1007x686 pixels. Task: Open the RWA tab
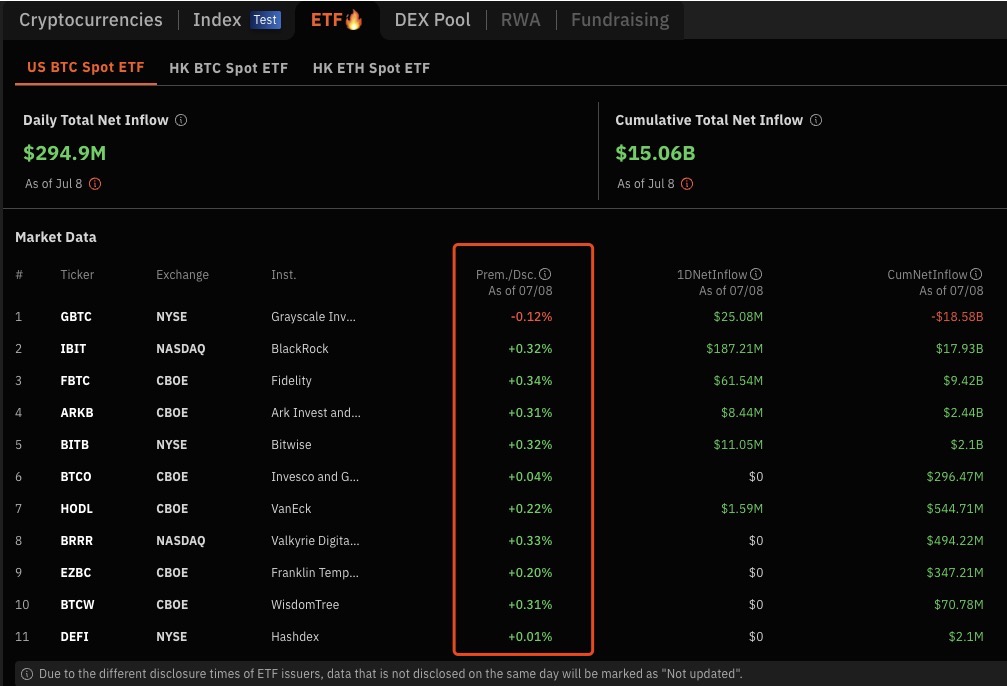coord(521,20)
